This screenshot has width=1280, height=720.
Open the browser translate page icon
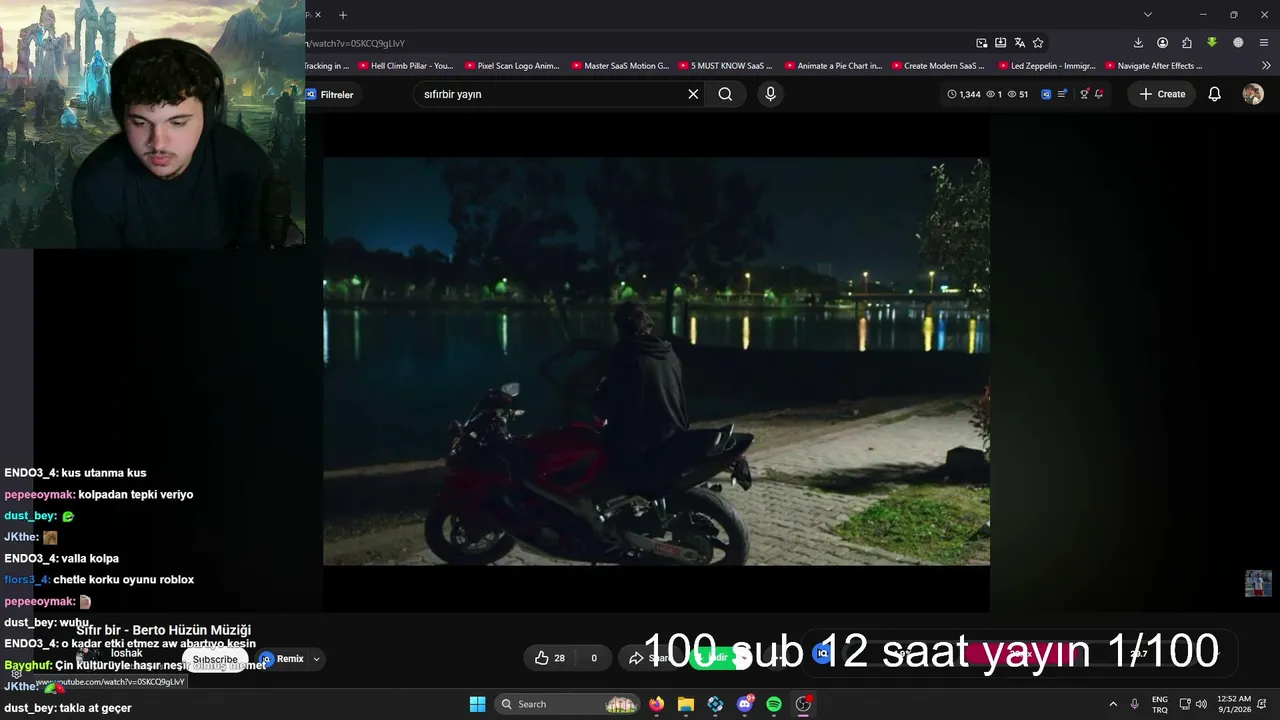[1019, 43]
